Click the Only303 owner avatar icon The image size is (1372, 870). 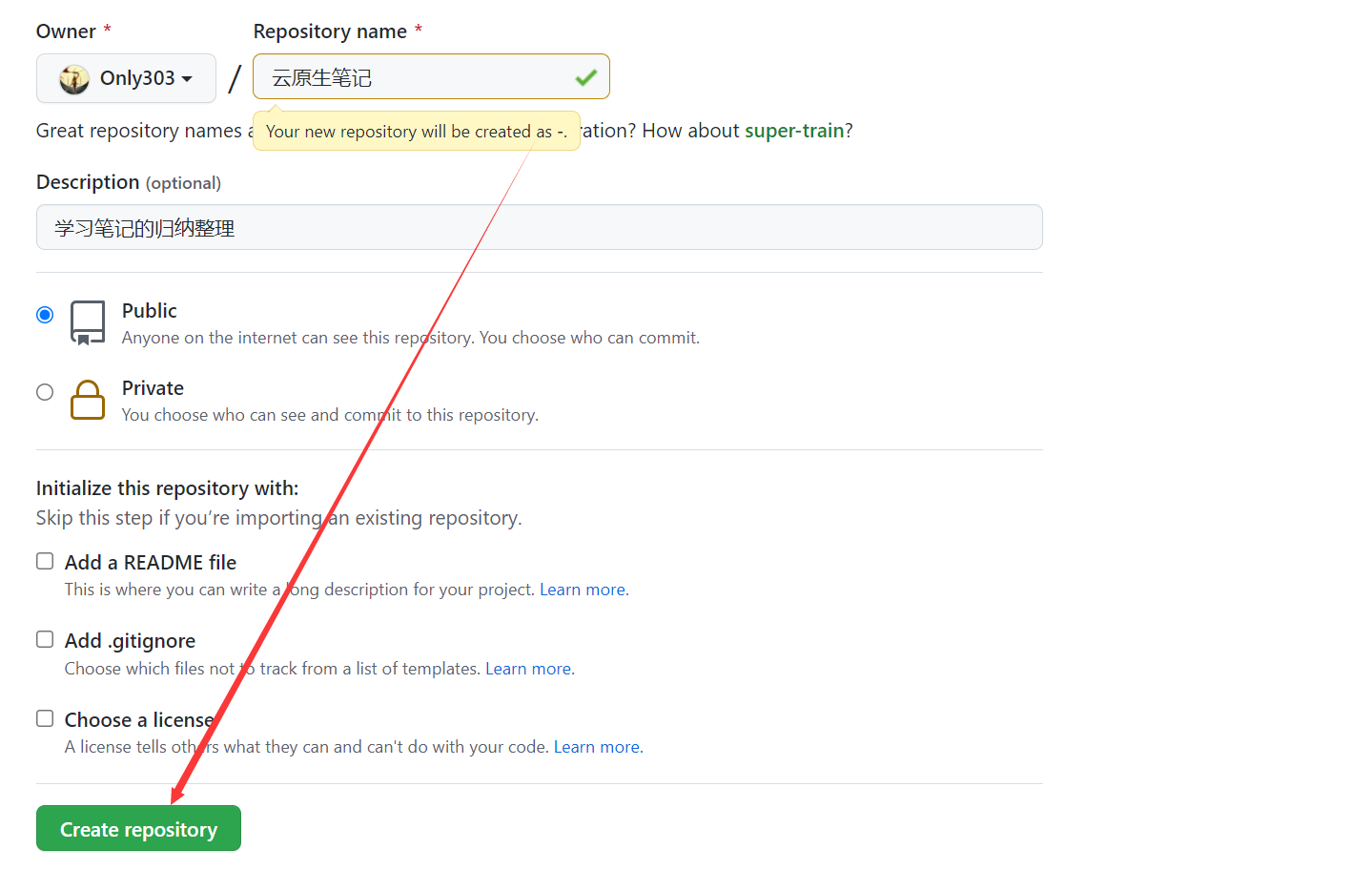click(x=74, y=79)
